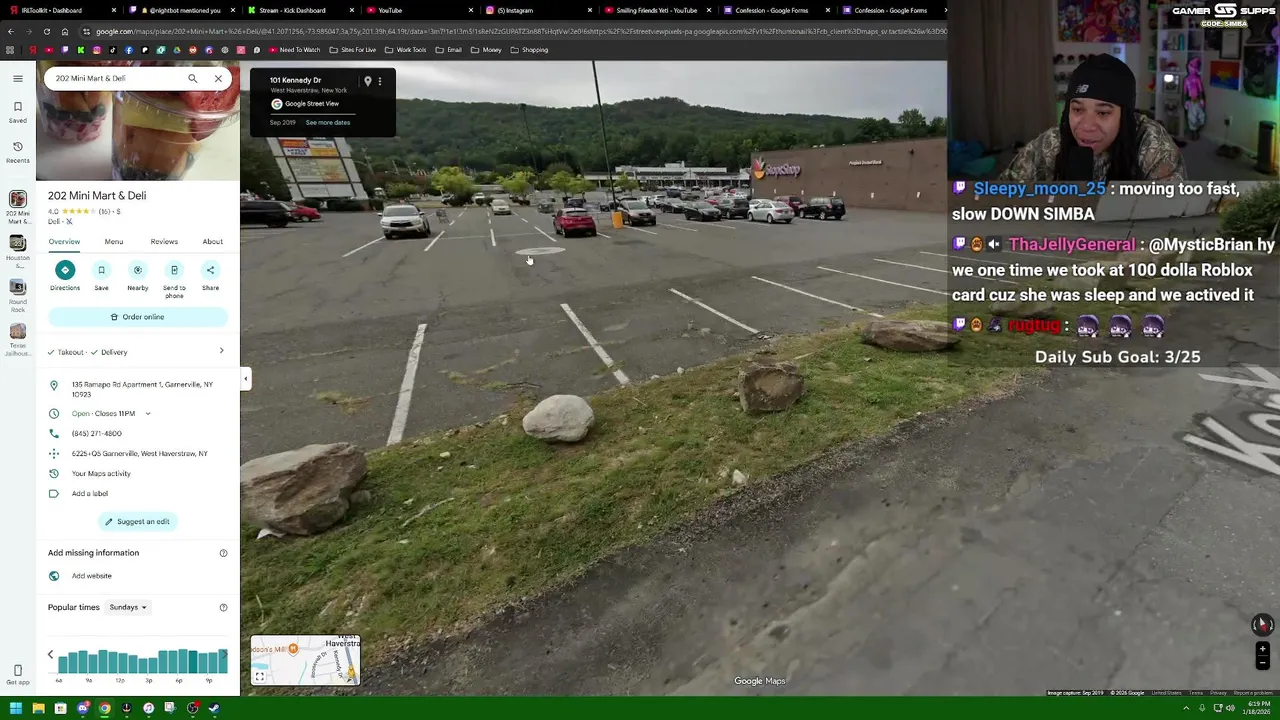This screenshot has width=1280, height=720.
Task: Open the Sundays day dropdown
Action: [x=128, y=607]
